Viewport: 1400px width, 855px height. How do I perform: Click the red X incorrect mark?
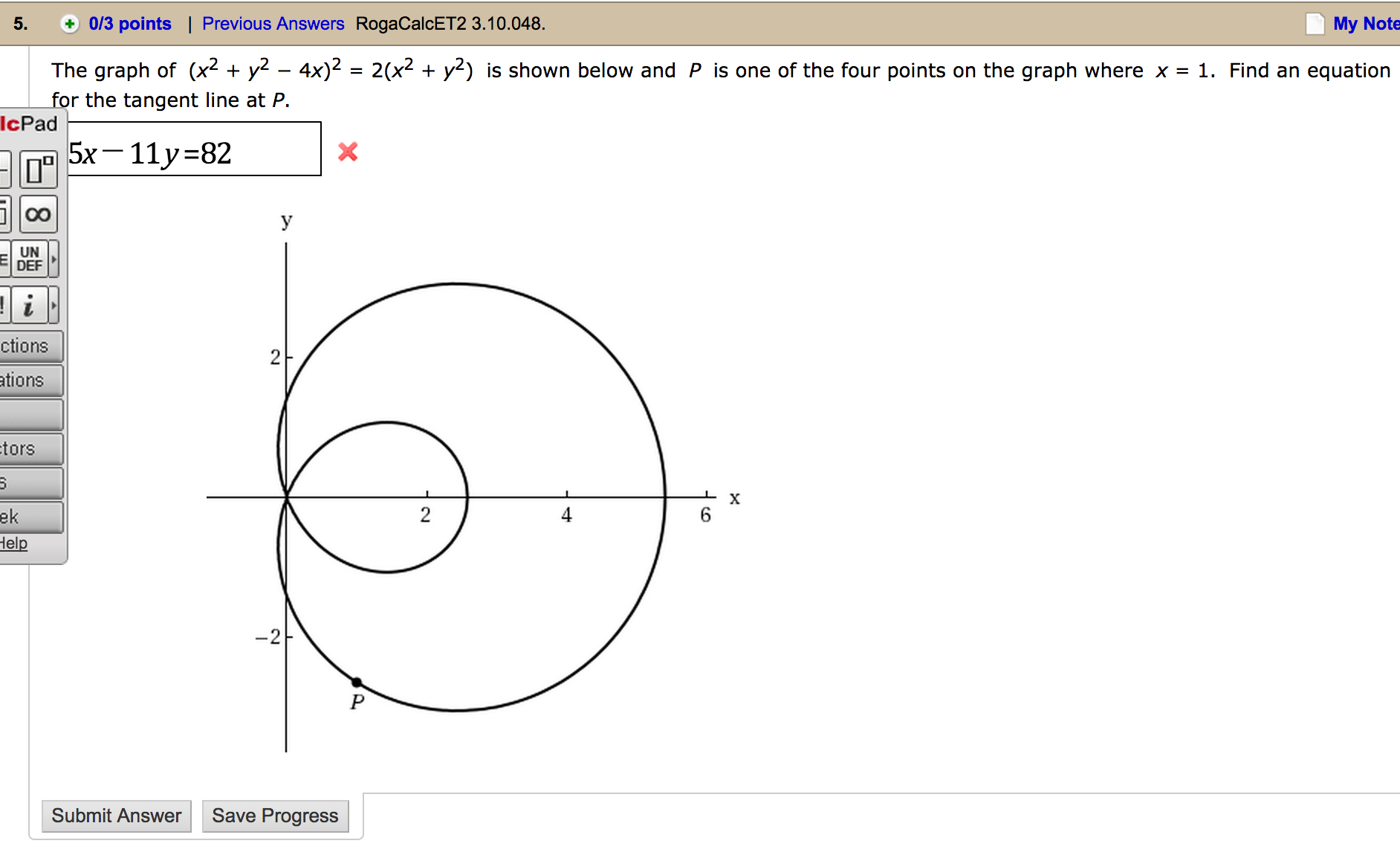pyautogui.click(x=348, y=152)
